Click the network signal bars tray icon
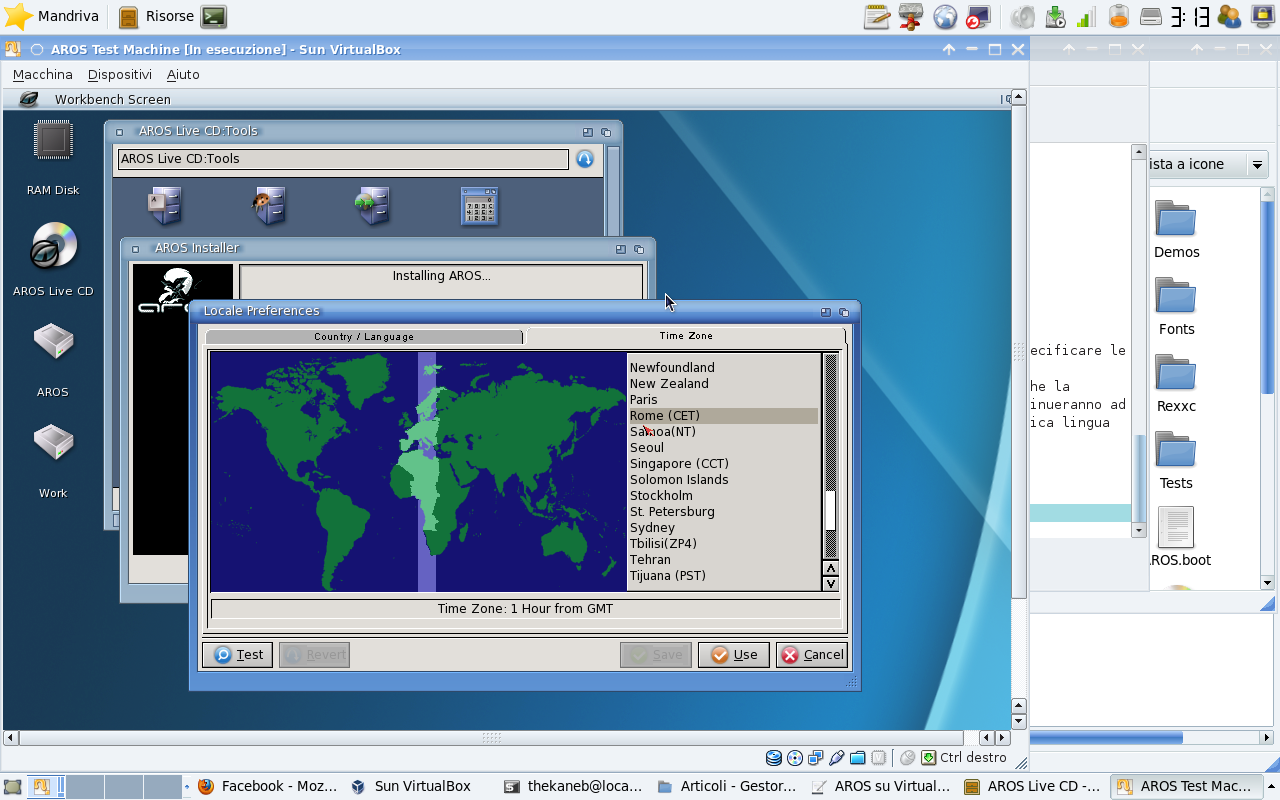 [x=1086, y=16]
